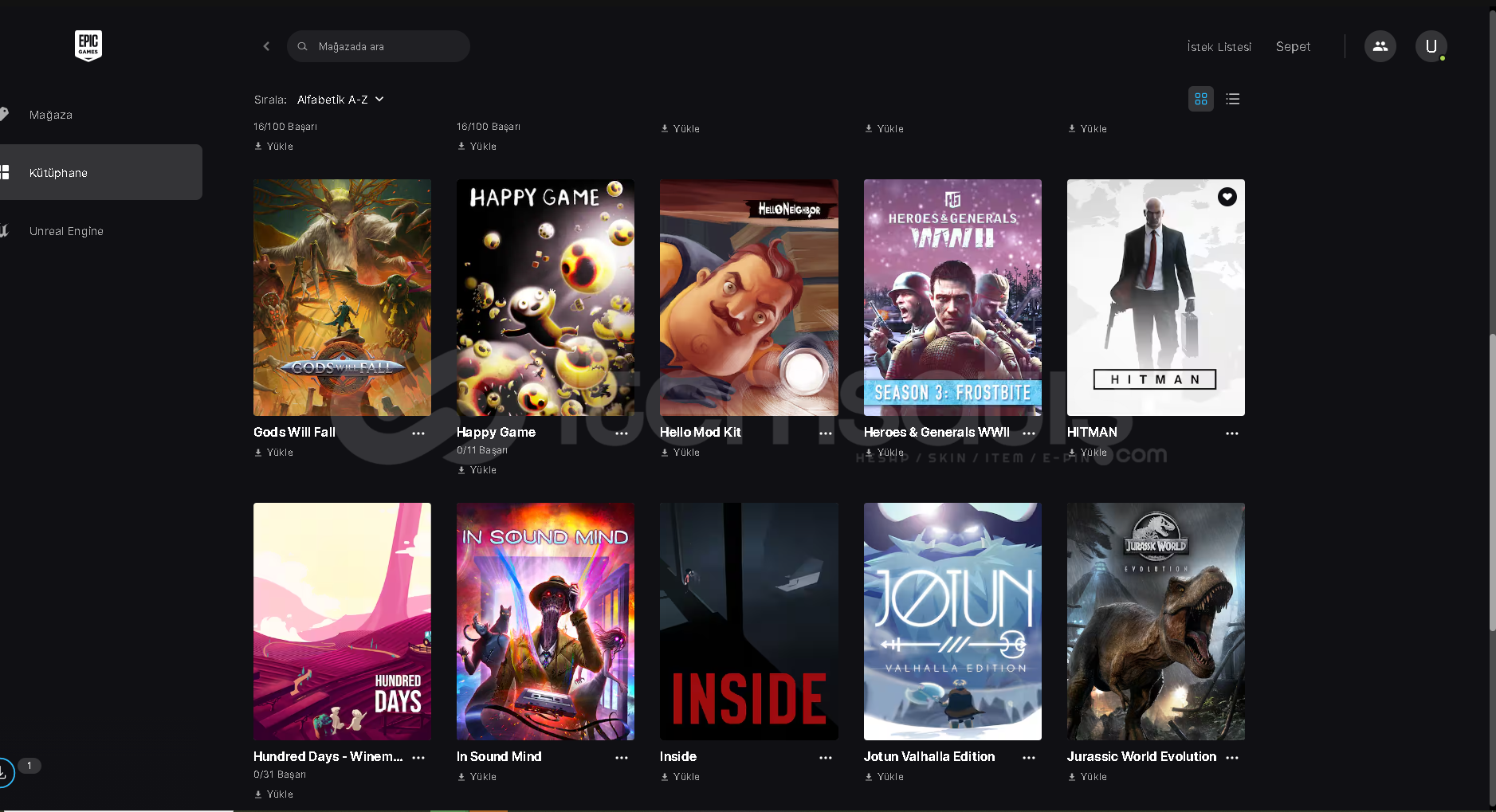Click Happy Game title text
The image size is (1496, 812).
pos(496,432)
